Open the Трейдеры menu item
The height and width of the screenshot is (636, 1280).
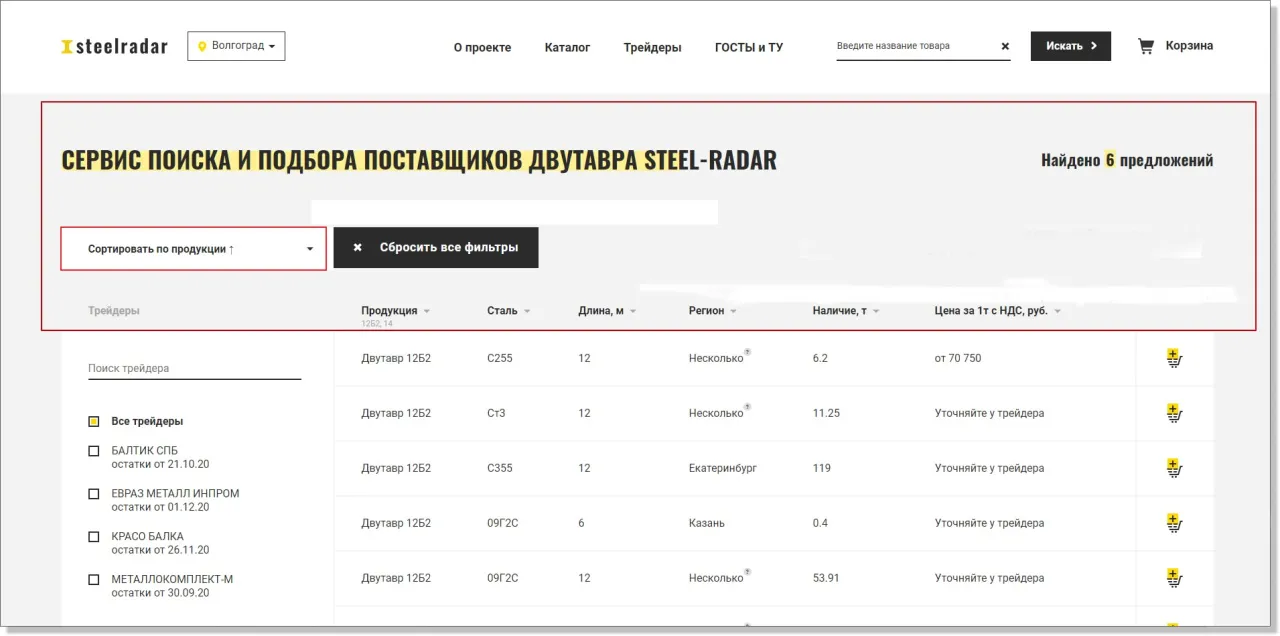tap(652, 47)
